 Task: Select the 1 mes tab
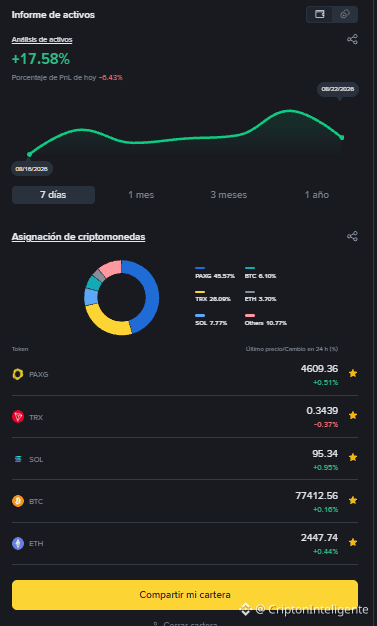coord(141,195)
